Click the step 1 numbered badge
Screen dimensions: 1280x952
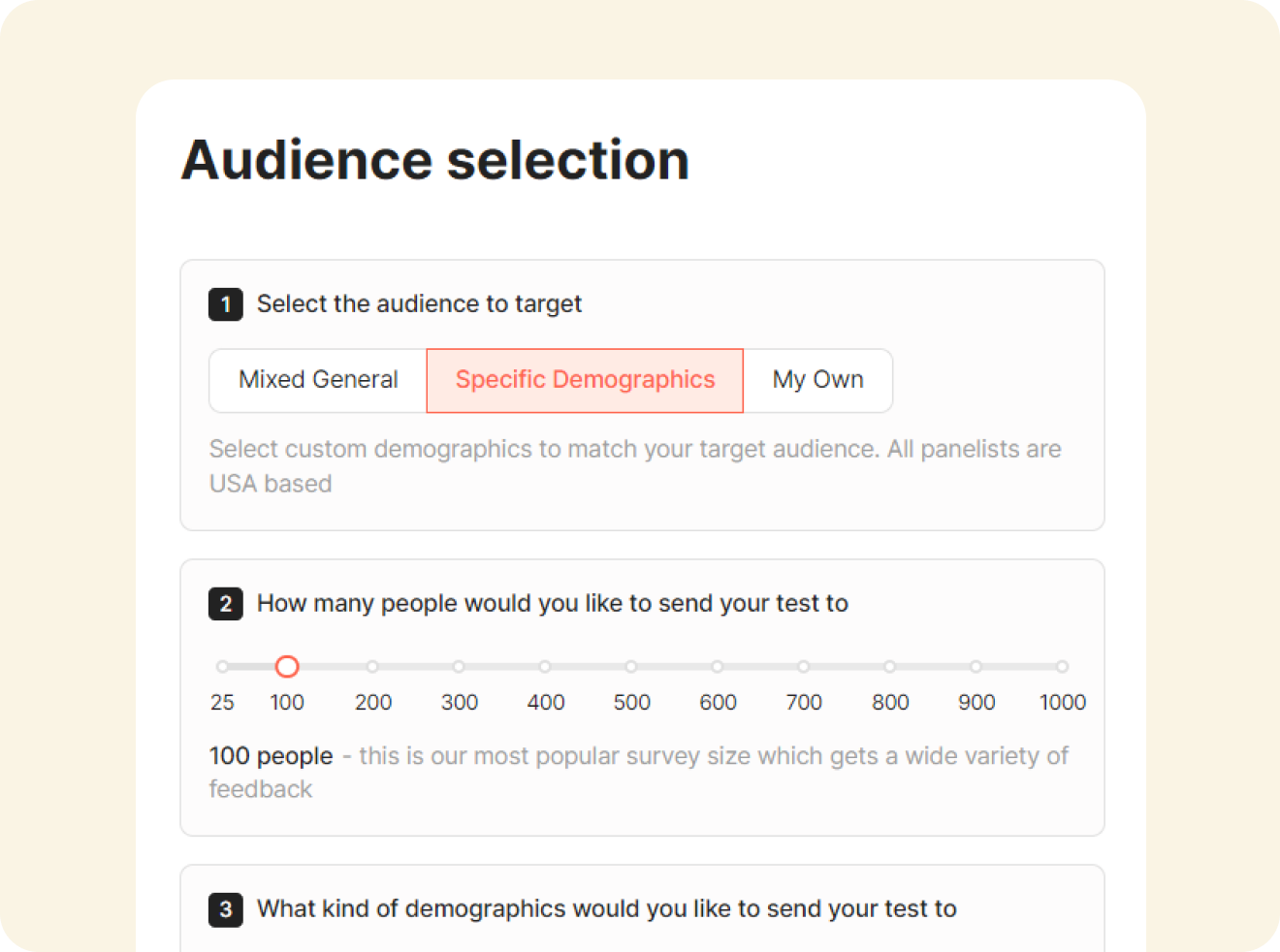point(225,304)
